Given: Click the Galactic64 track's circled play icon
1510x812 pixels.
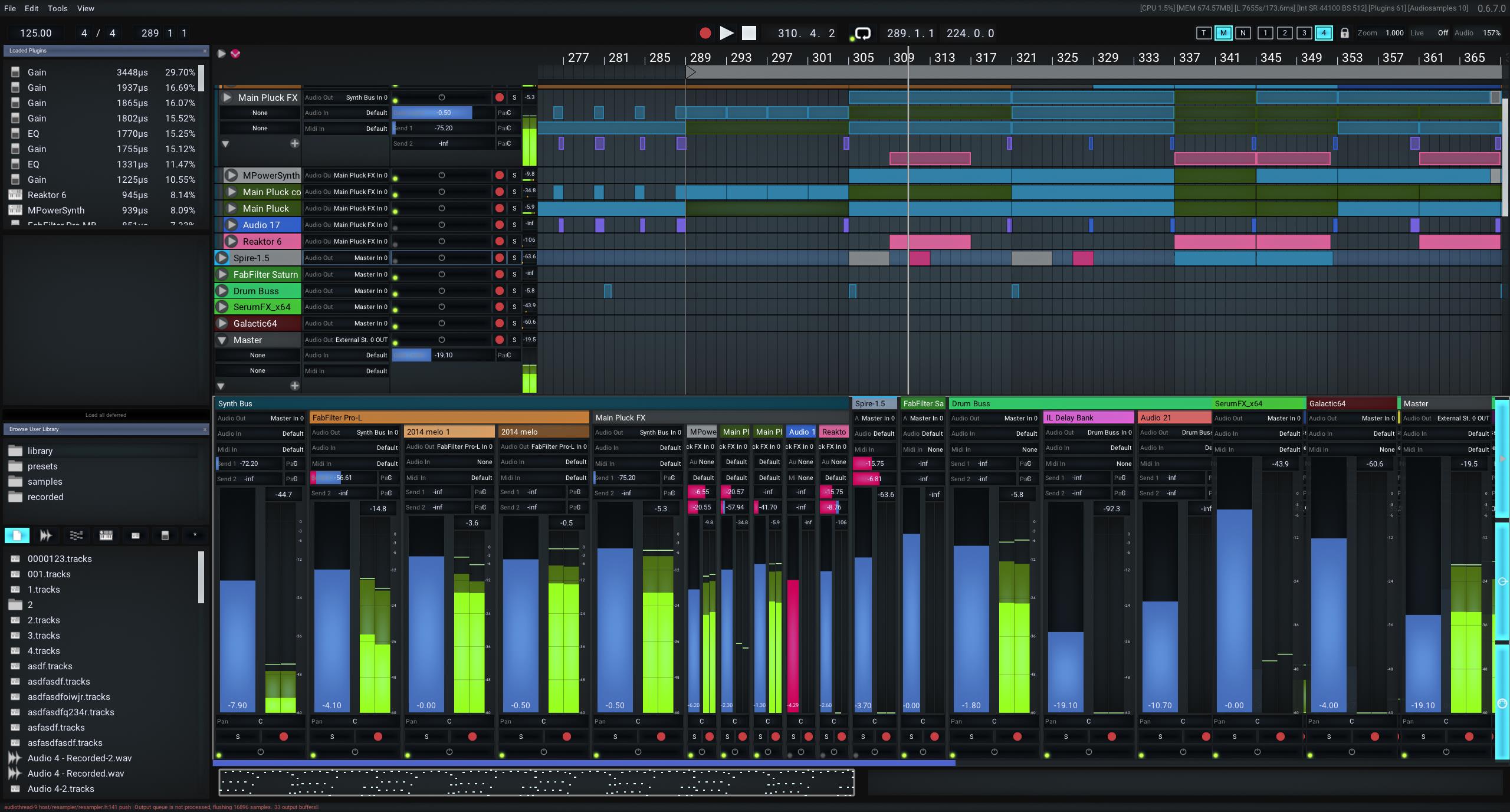Looking at the screenshot, I should click(x=222, y=323).
